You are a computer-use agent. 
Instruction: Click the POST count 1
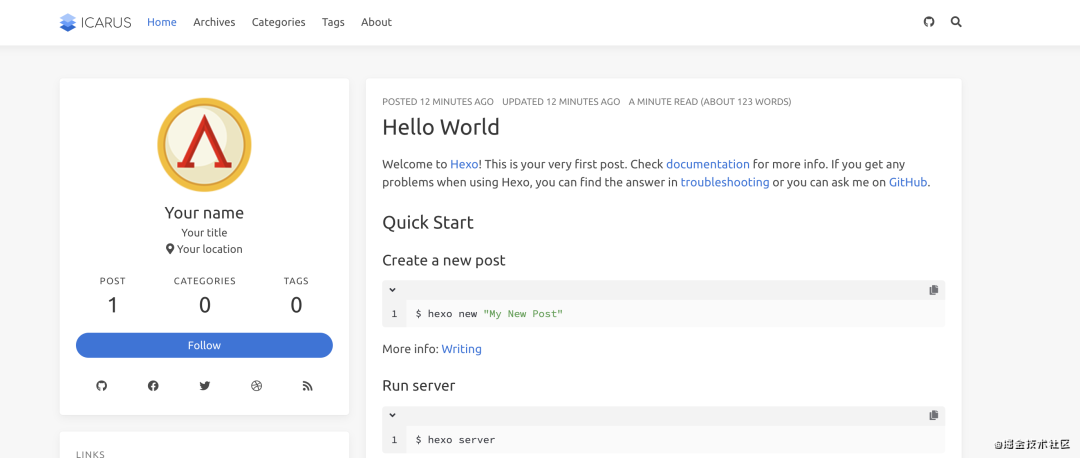[112, 305]
